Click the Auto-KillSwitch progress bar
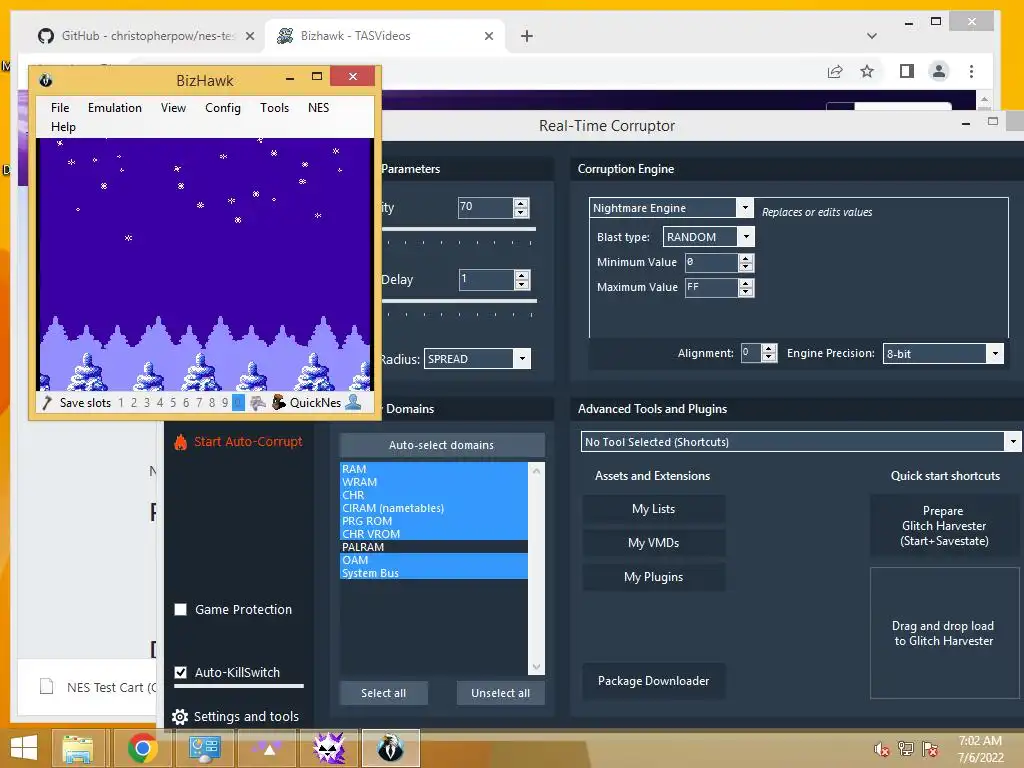The width and height of the screenshot is (1024, 768). (x=240, y=686)
